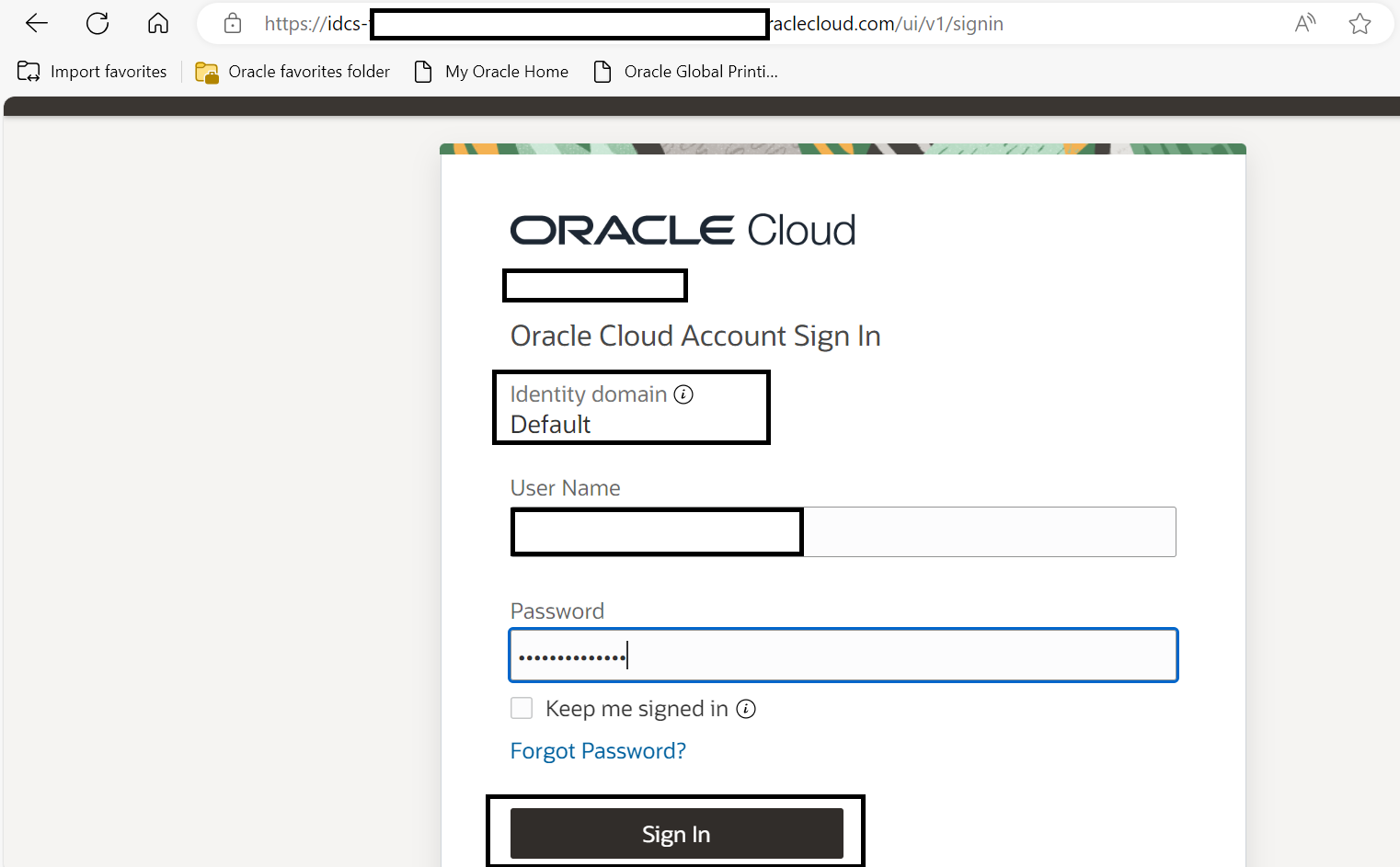Image resolution: width=1400 pixels, height=867 pixels.
Task: Open My Oracle Home bookmark
Action: [x=491, y=72]
